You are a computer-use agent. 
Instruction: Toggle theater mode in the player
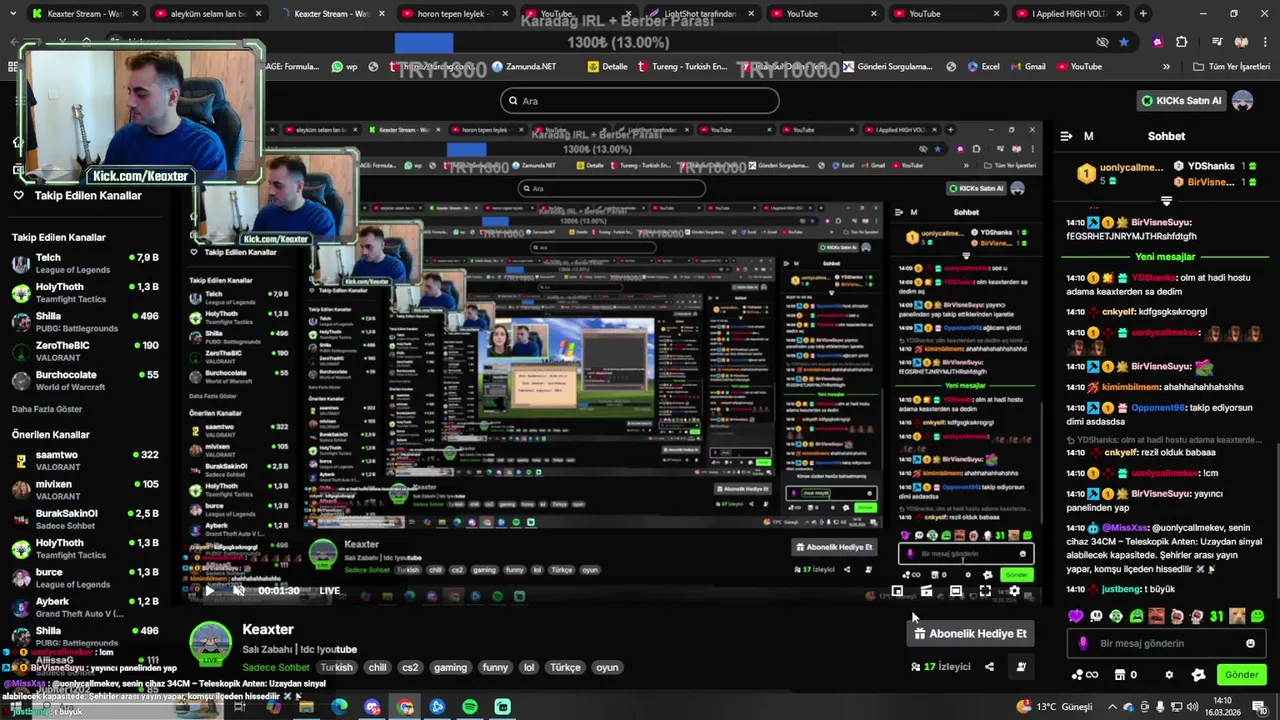[x=956, y=591]
